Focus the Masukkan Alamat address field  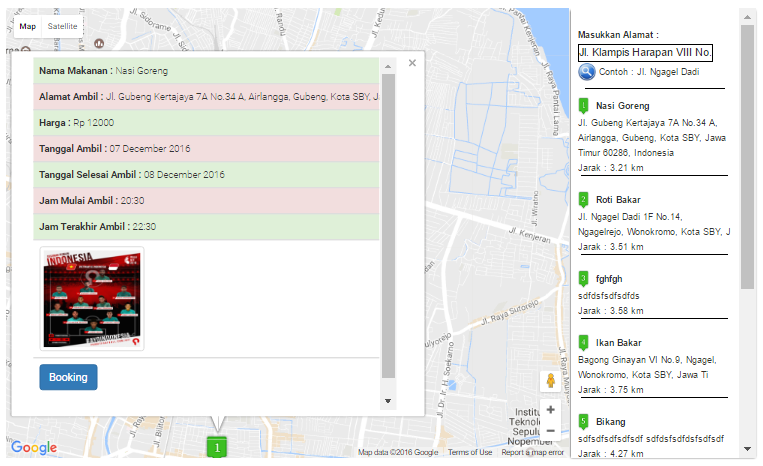click(645, 53)
